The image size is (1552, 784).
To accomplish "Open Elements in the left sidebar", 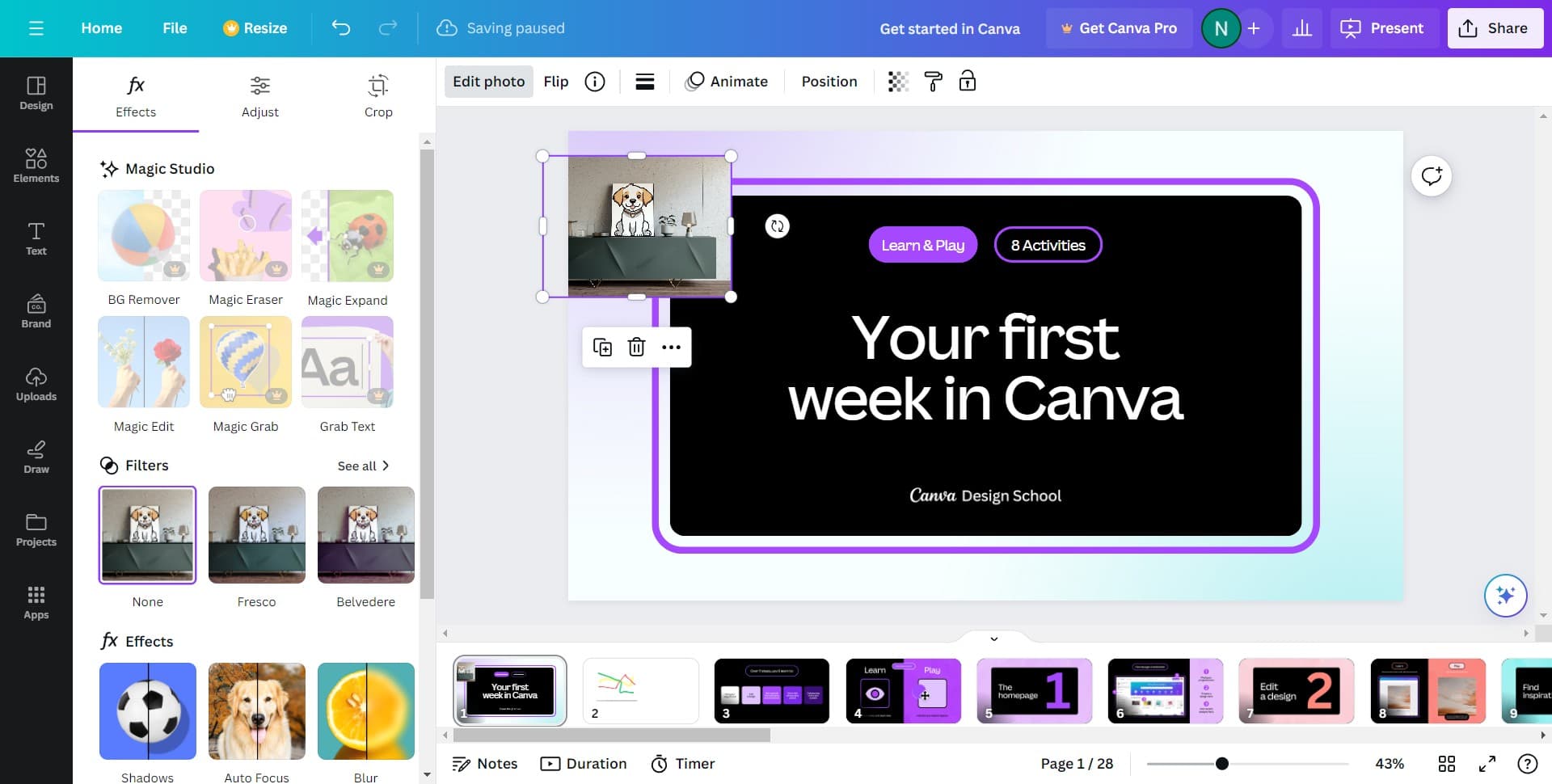I will point(36,166).
